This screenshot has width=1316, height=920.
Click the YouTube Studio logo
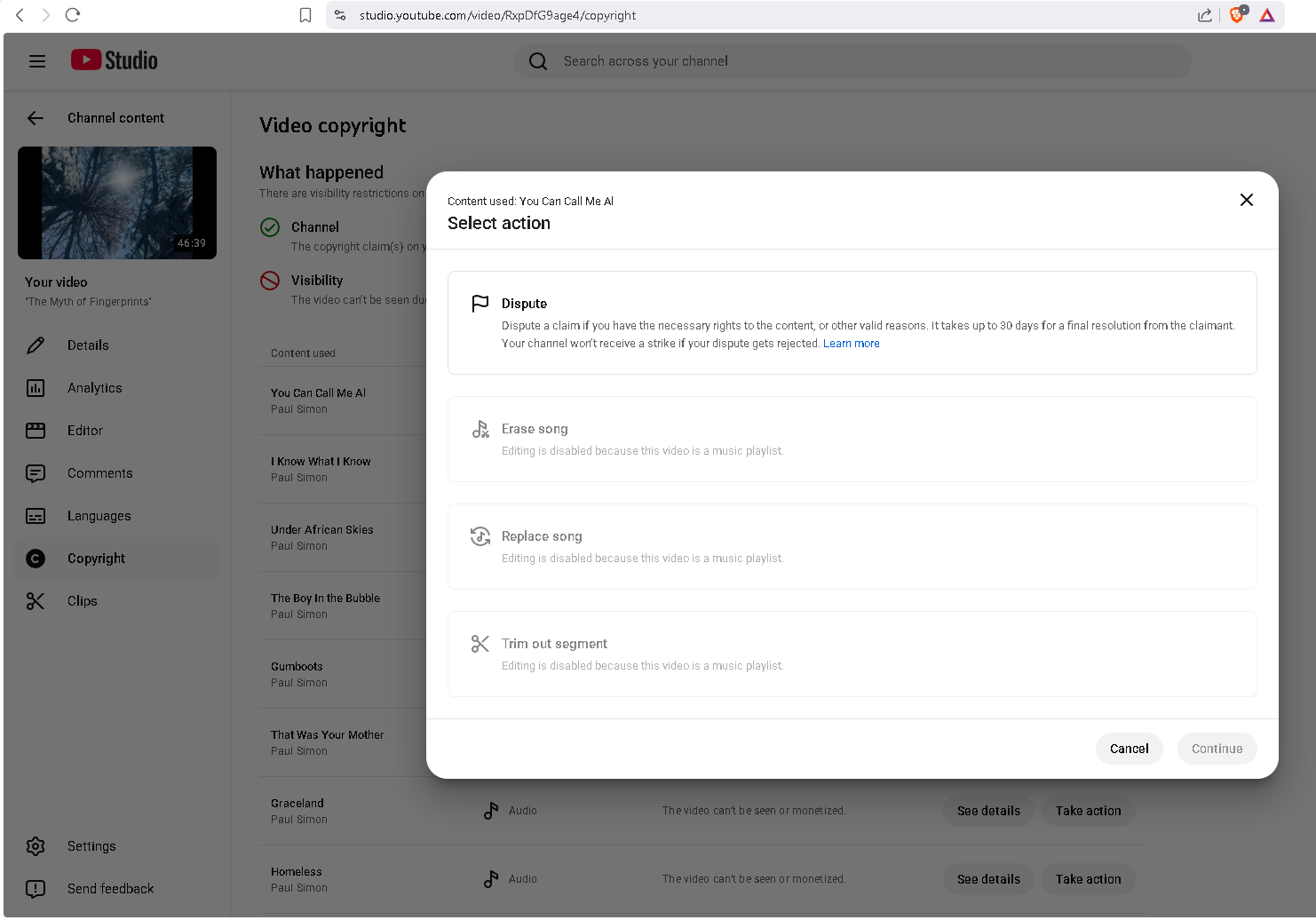115,60
